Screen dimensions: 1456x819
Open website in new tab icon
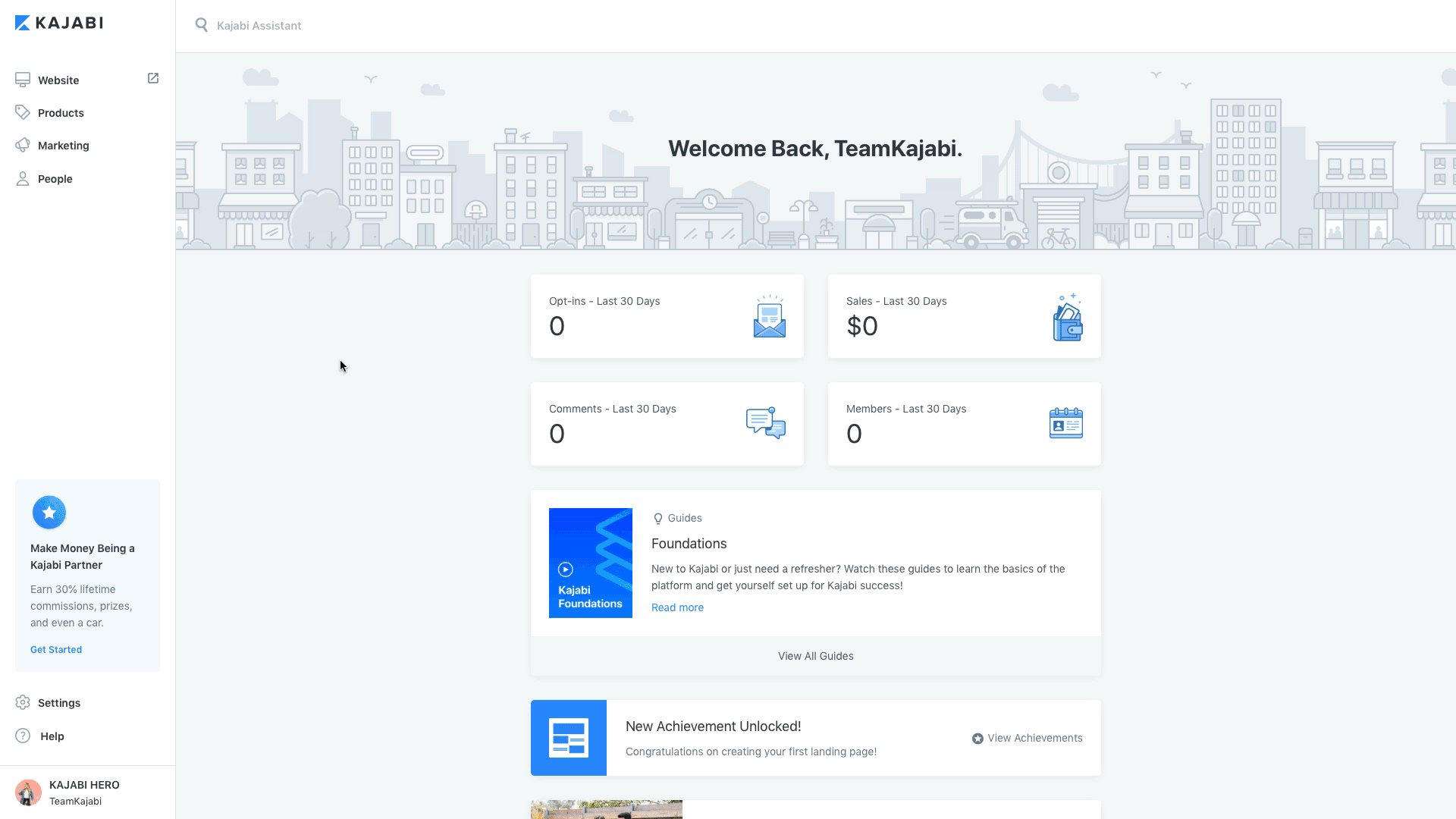pyautogui.click(x=153, y=78)
